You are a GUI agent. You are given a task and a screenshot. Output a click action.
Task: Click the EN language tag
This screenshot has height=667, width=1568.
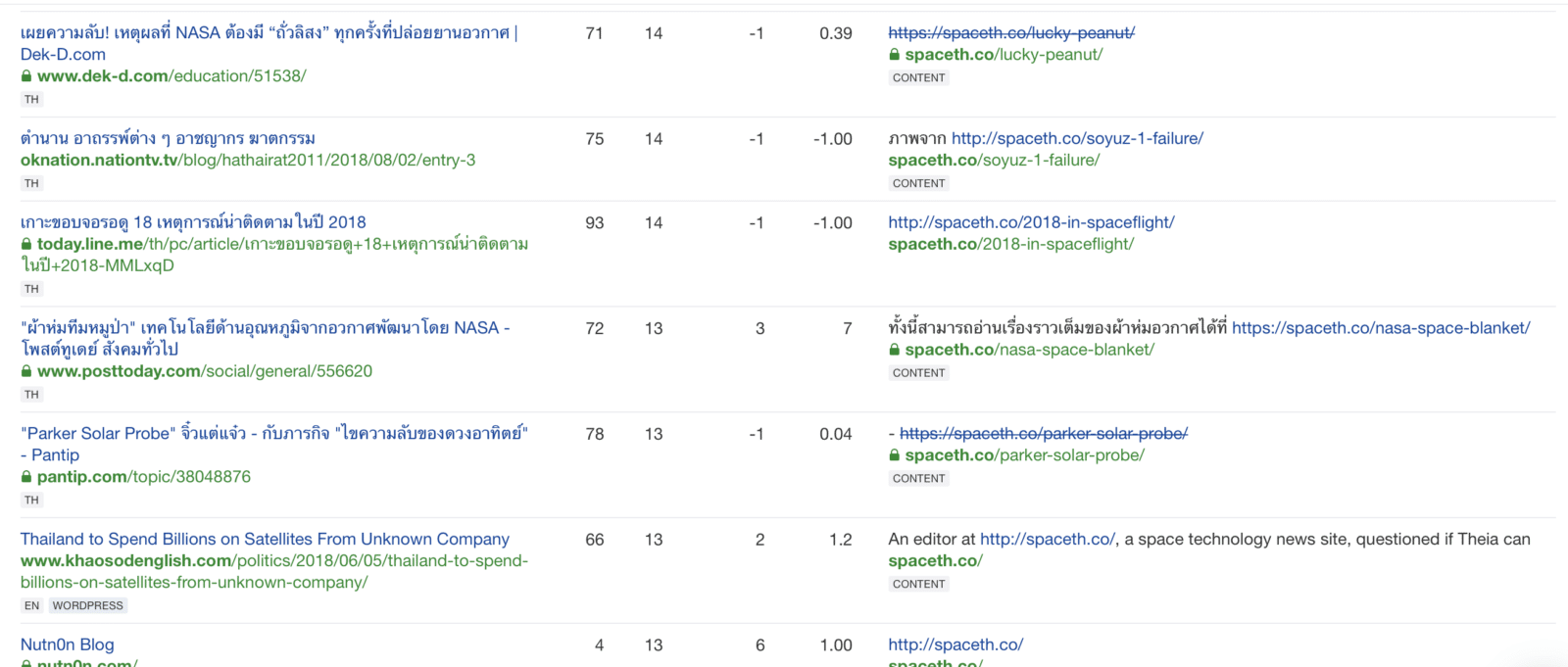point(32,606)
